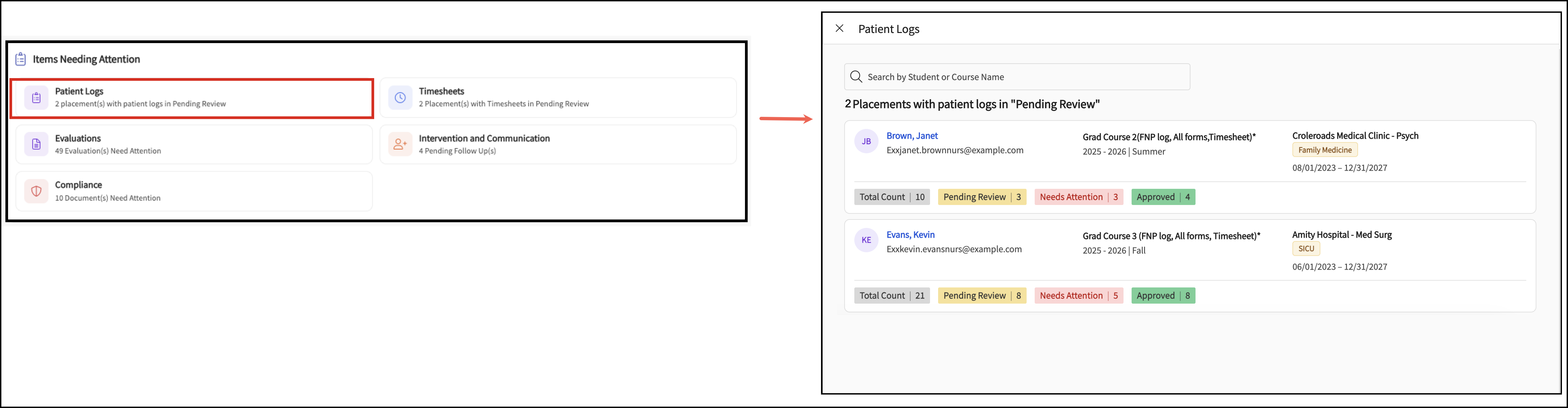Select the Family Medicine tag
Screen dimensions: 1568x408
click(1324, 150)
